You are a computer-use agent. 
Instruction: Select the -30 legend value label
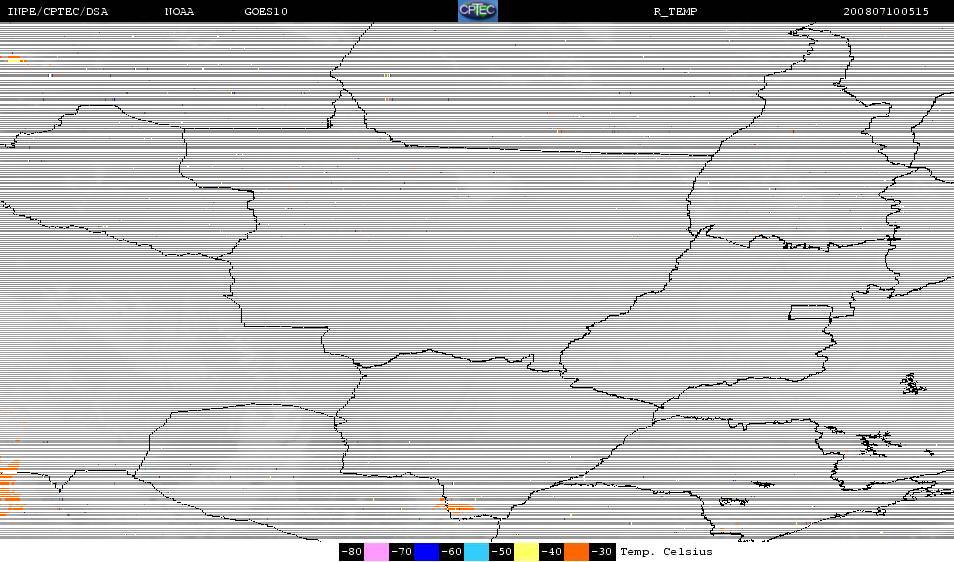(x=602, y=552)
